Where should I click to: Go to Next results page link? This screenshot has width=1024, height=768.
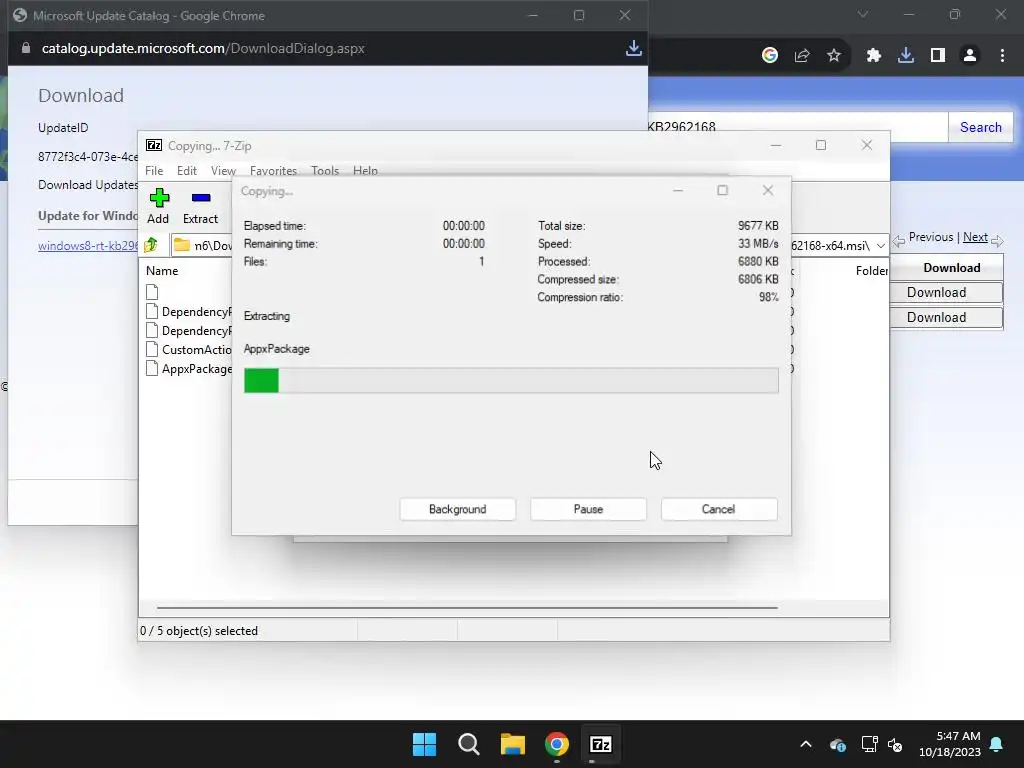(x=975, y=237)
